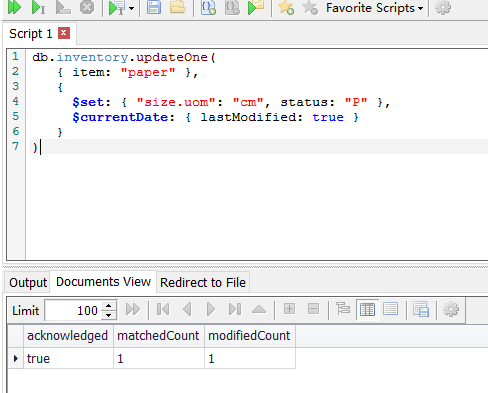This screenshot has width=488, height=393.
Task: Switch to the Output tab
Action: pyautogui.click(x=28, y=283)
